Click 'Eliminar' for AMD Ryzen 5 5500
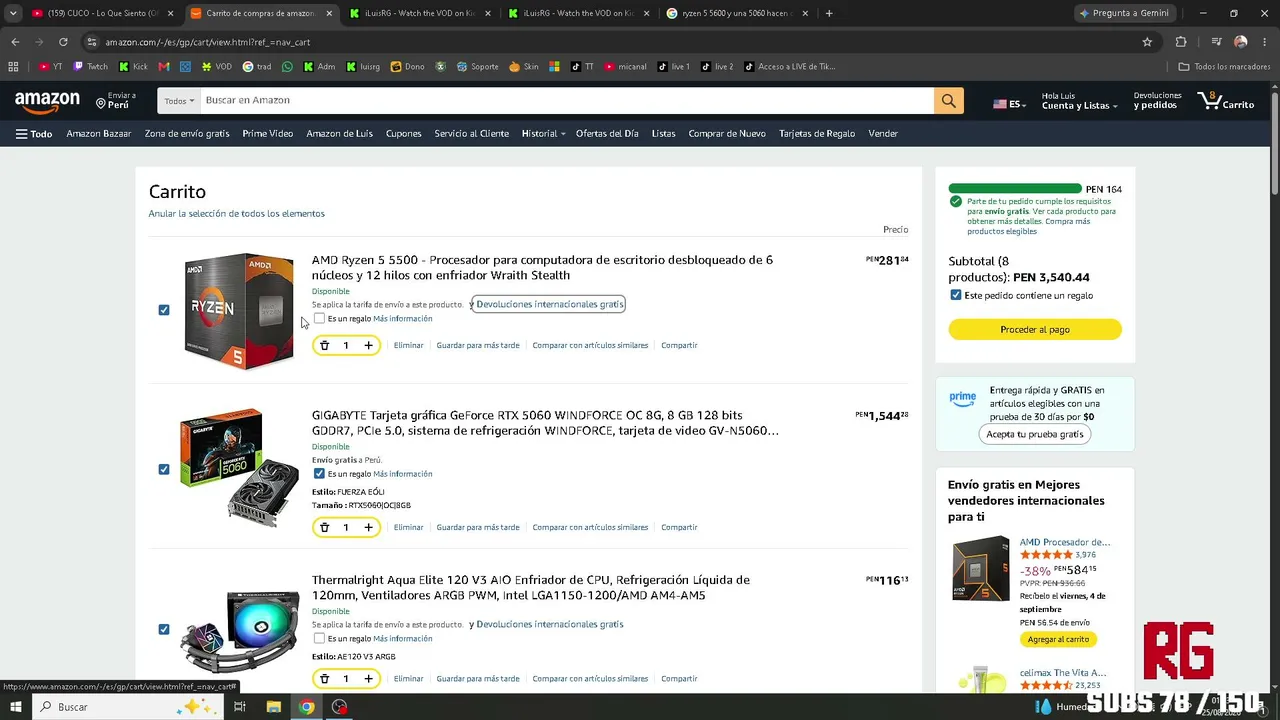The image size is (1280, 720). [408, 345]
